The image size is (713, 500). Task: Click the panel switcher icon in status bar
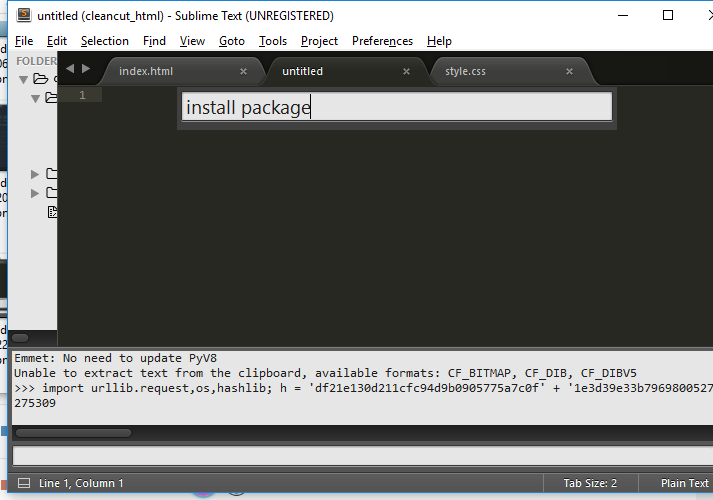[x=24, y=483]
